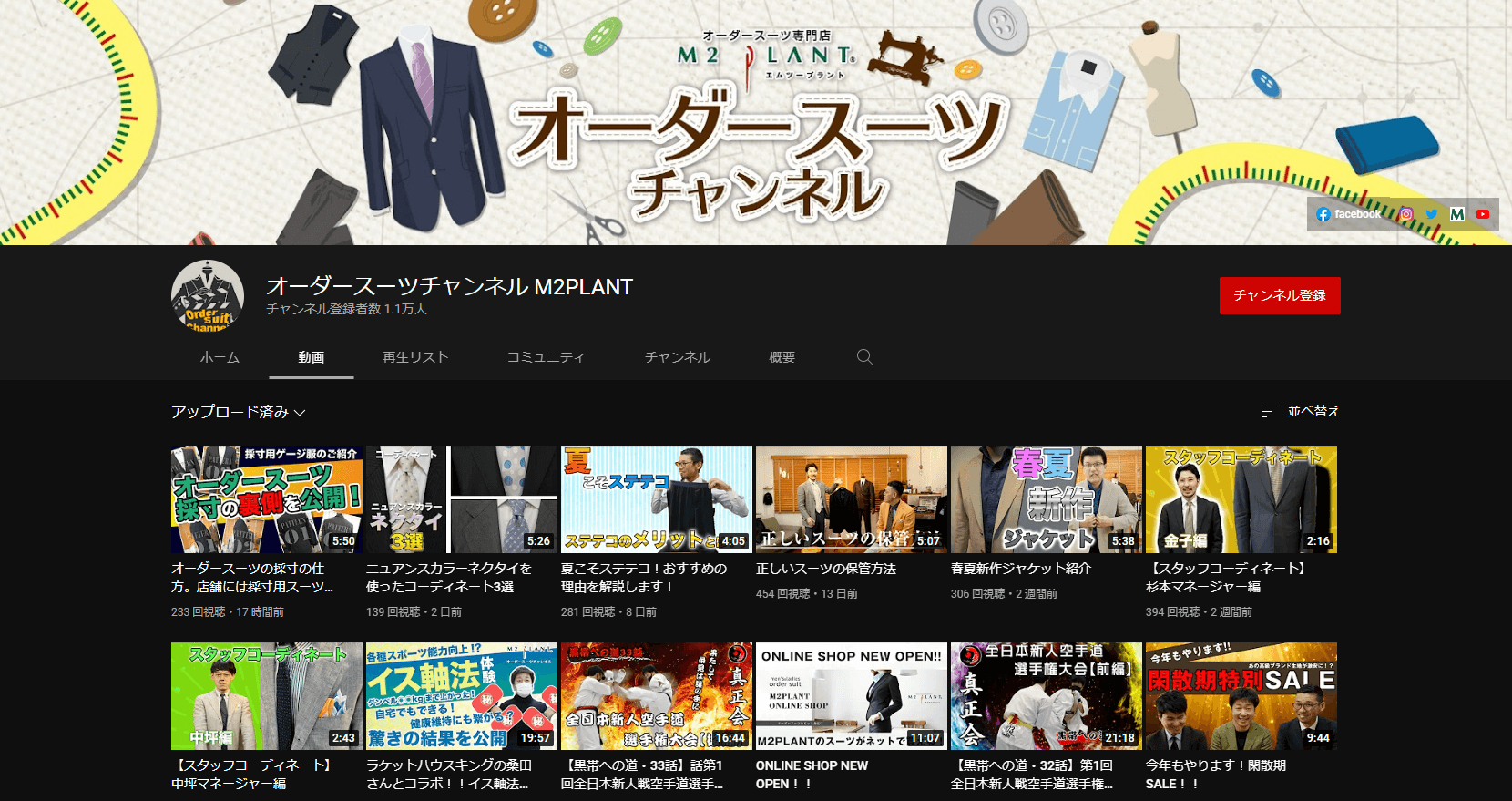The height and width of the screenshot is (801, 1512).
Task: Click the red チャンネル登録 subscribe button
Action: tap(1280, 295)
